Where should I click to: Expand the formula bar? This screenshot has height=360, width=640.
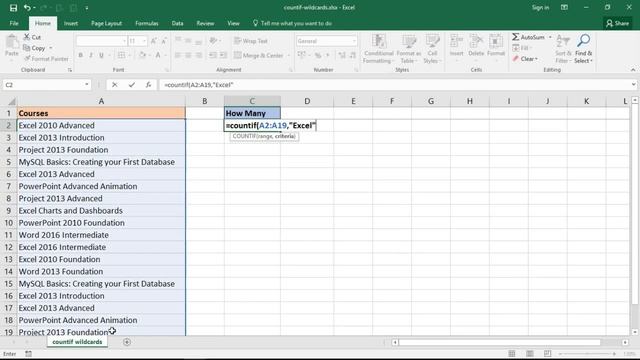(633, 84)
